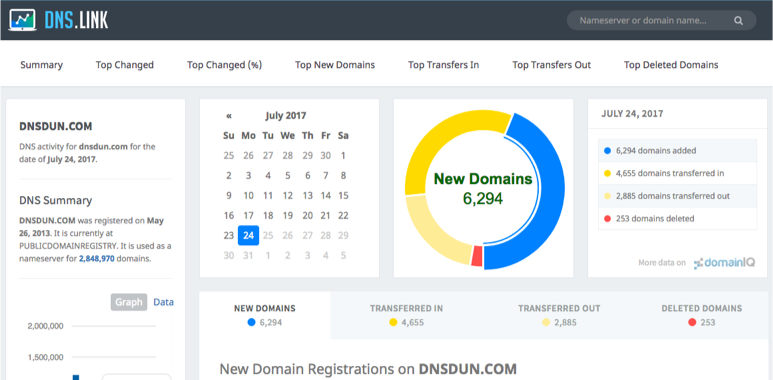
Task: Open Top Transfers In page
Action: click(x=443, y=65)
